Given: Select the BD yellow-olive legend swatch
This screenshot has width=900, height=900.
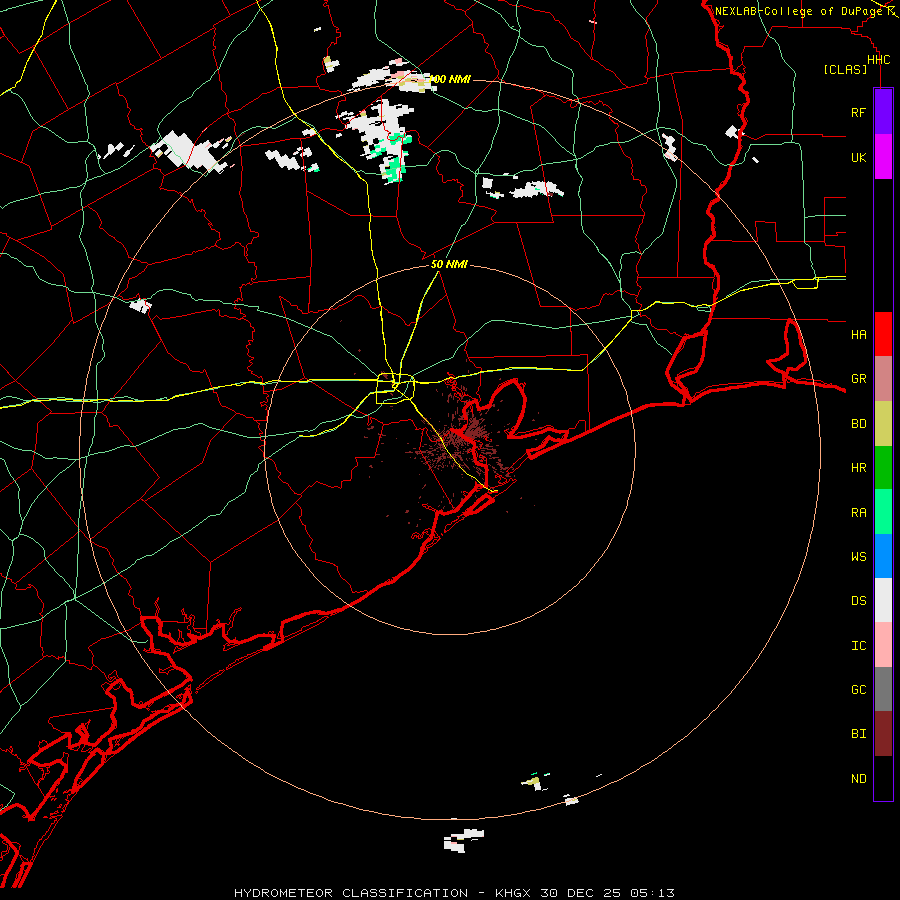Looking at the screenshot, I should 883,424.
